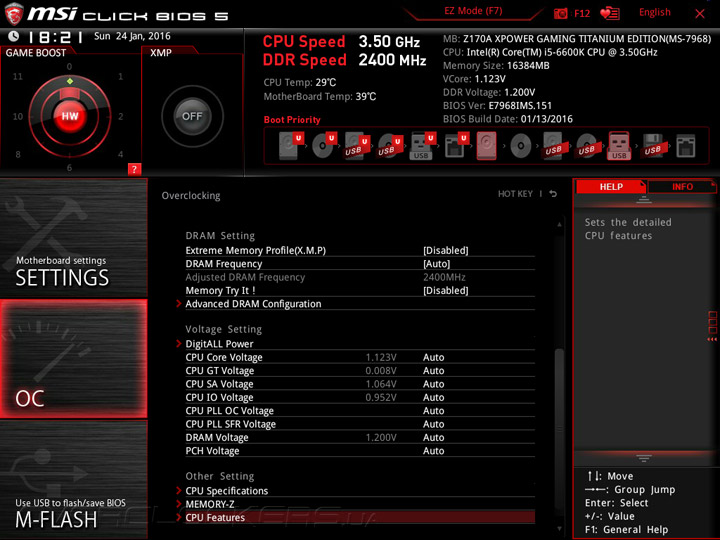Switch to the HELP tab

pyautogui.click(x=611, y=186)
